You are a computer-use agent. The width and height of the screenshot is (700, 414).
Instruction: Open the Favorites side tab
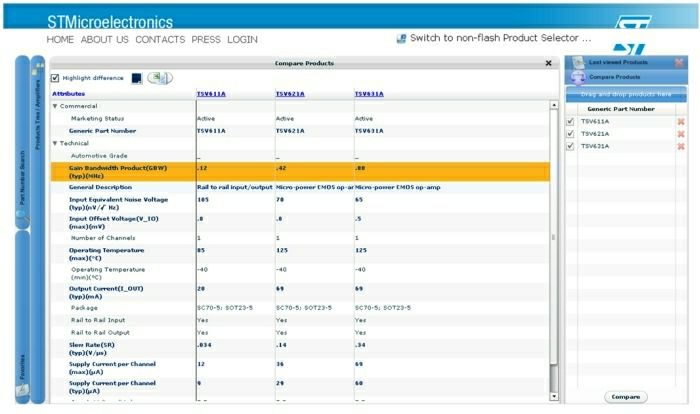(22, 317)
